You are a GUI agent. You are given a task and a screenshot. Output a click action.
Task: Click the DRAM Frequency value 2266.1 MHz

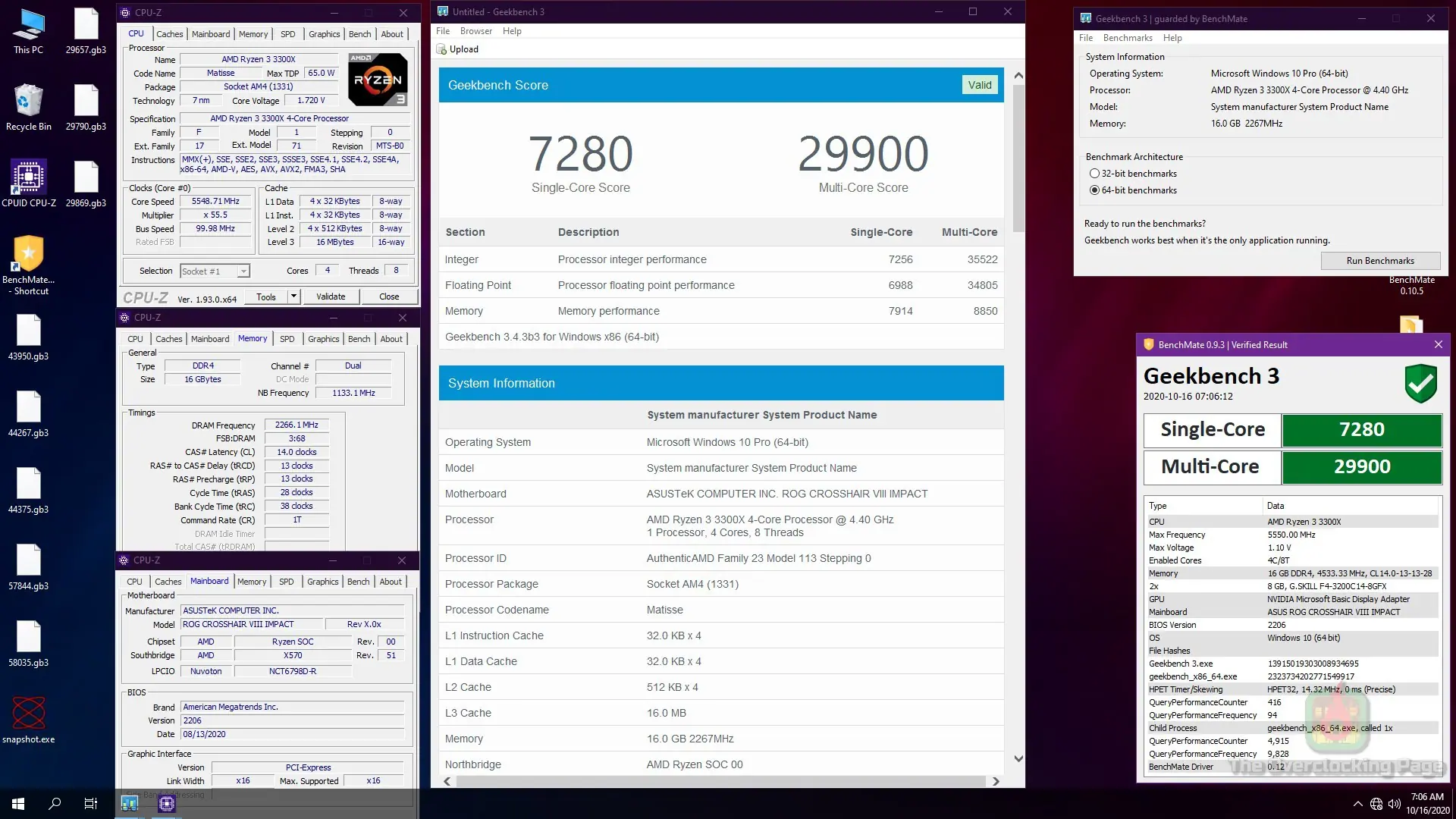coord(297,425)
